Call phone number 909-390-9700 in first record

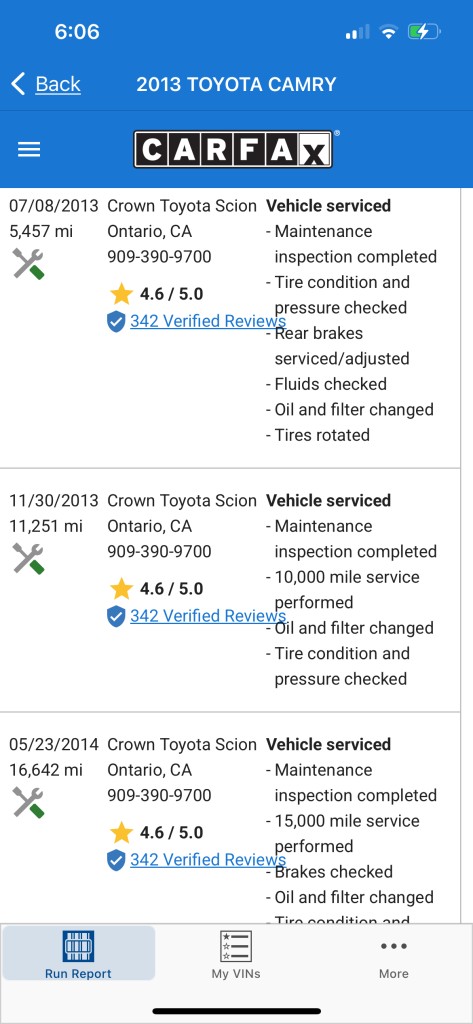[x=159, y=257]
